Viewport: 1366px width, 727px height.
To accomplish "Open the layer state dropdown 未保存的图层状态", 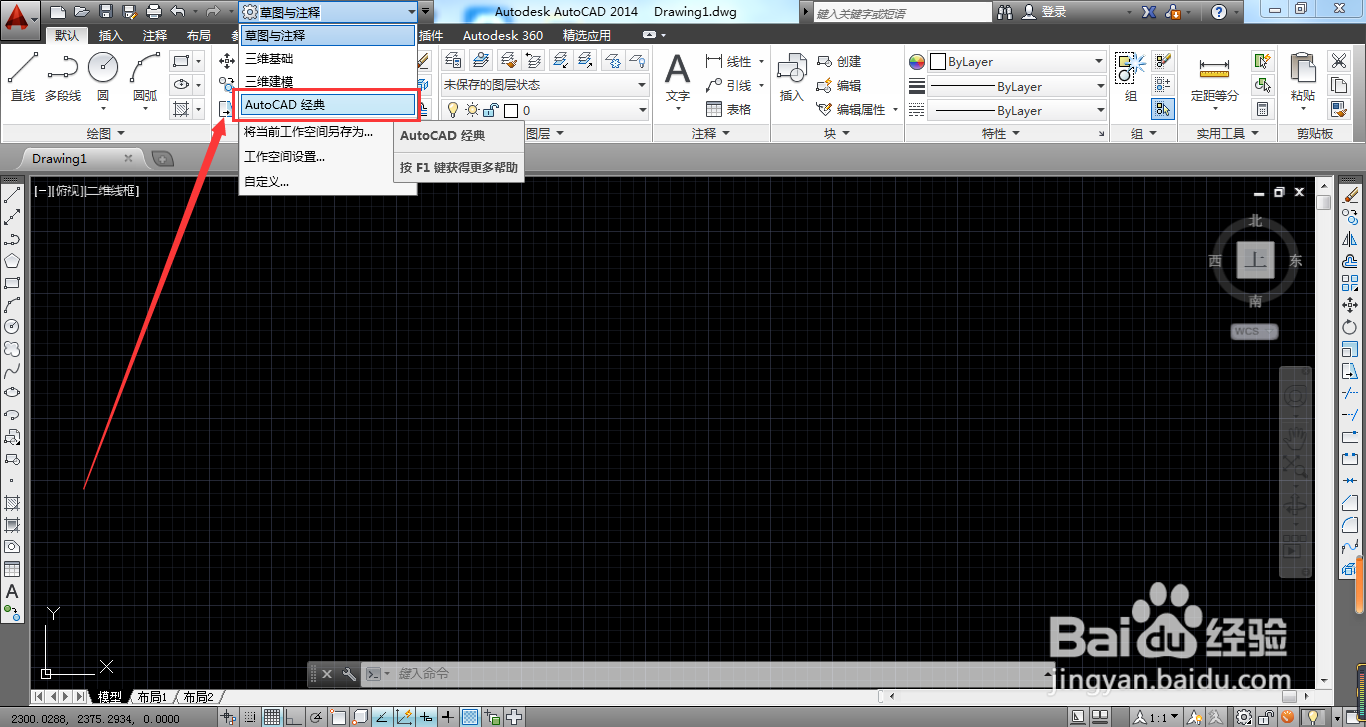I will [x=545, y=85].
